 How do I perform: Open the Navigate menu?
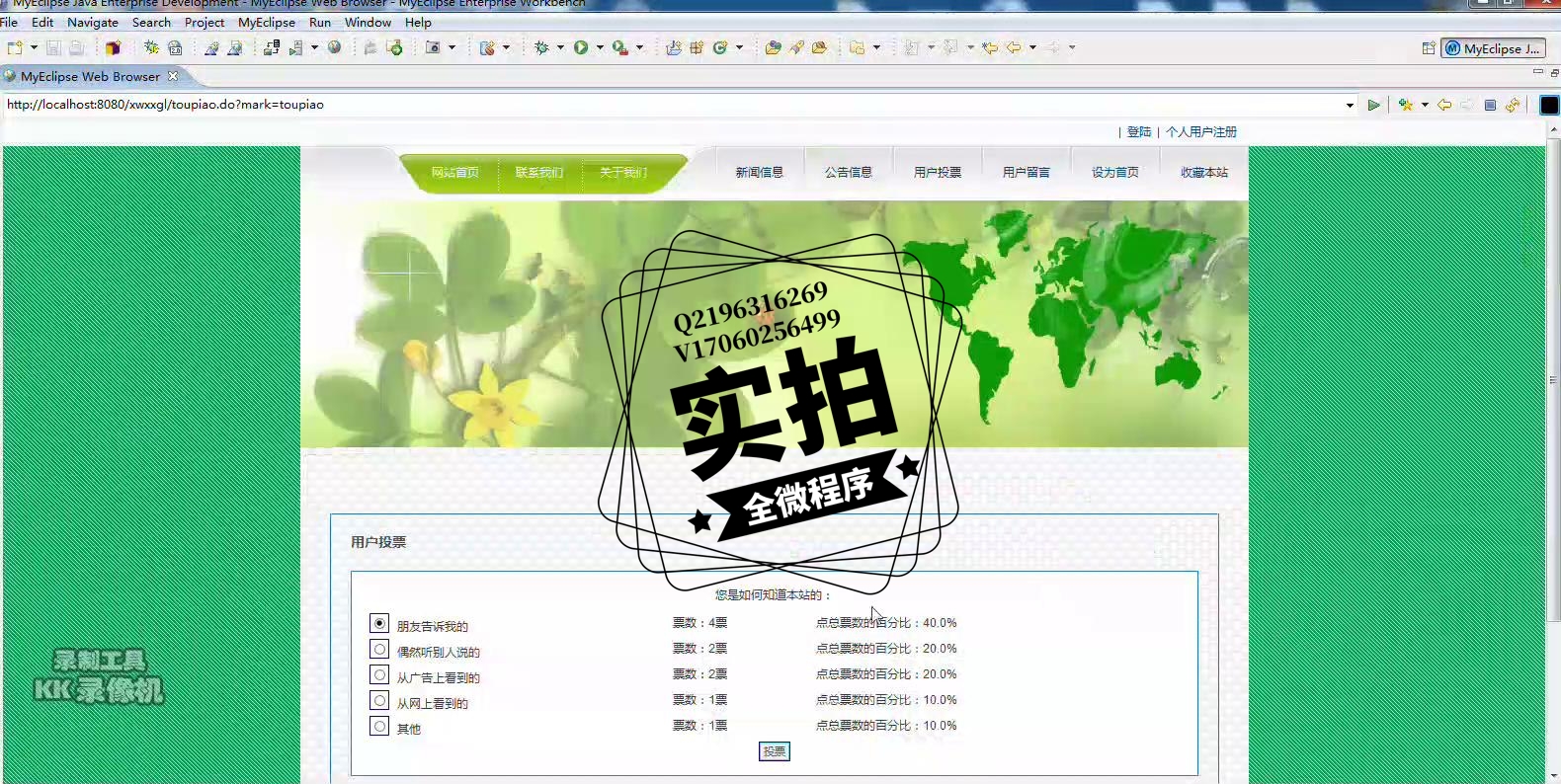tap(93, 22)
